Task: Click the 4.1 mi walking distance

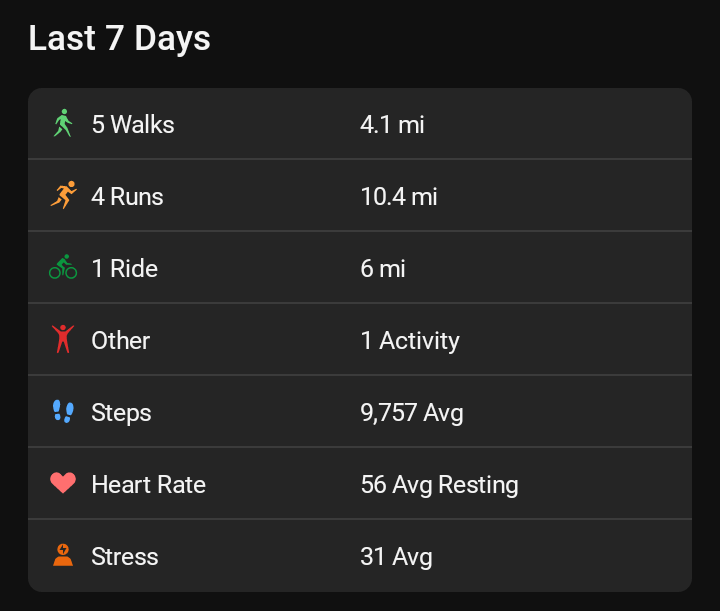Action: [392, 124]
